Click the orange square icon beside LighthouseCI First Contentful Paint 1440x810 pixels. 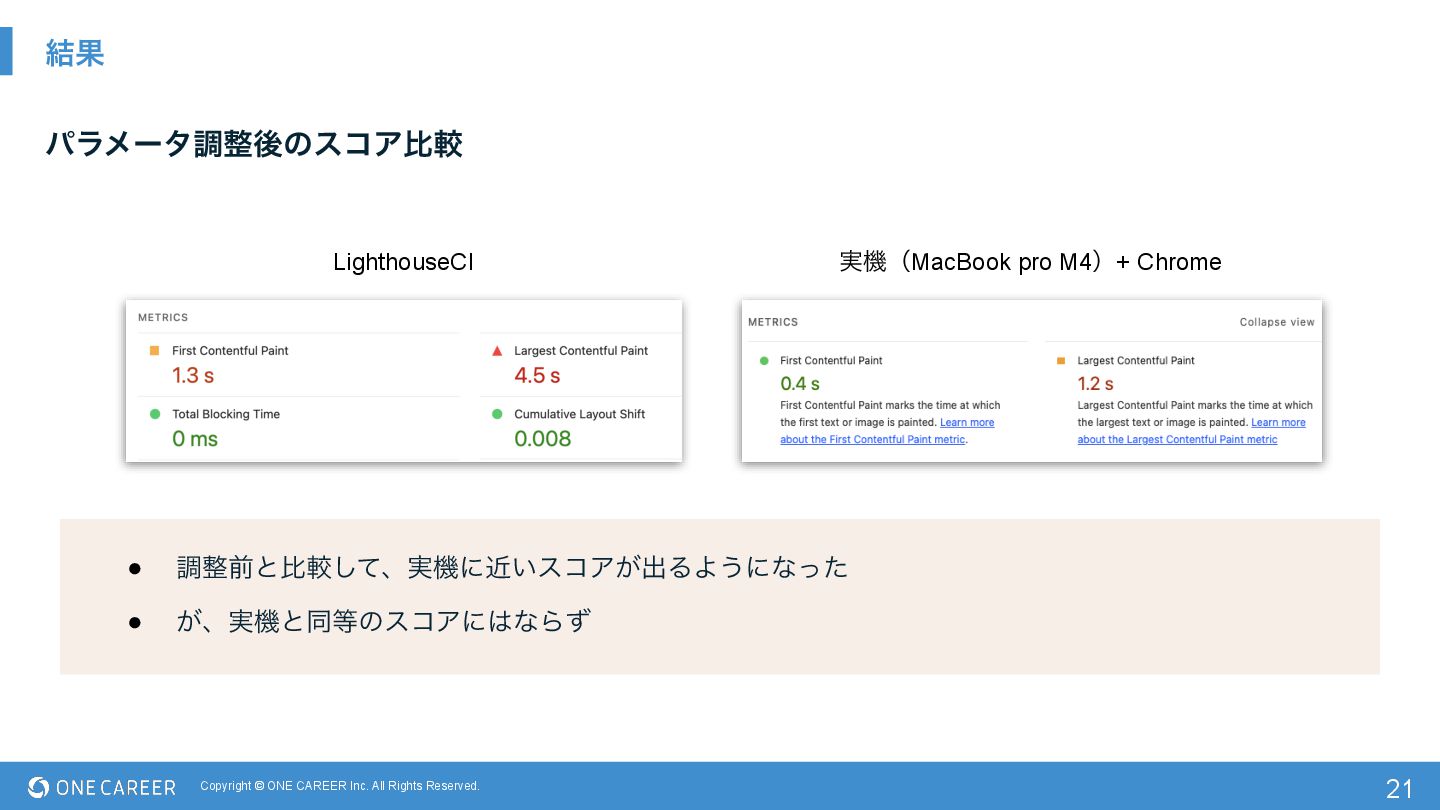(x=154, y=351)
